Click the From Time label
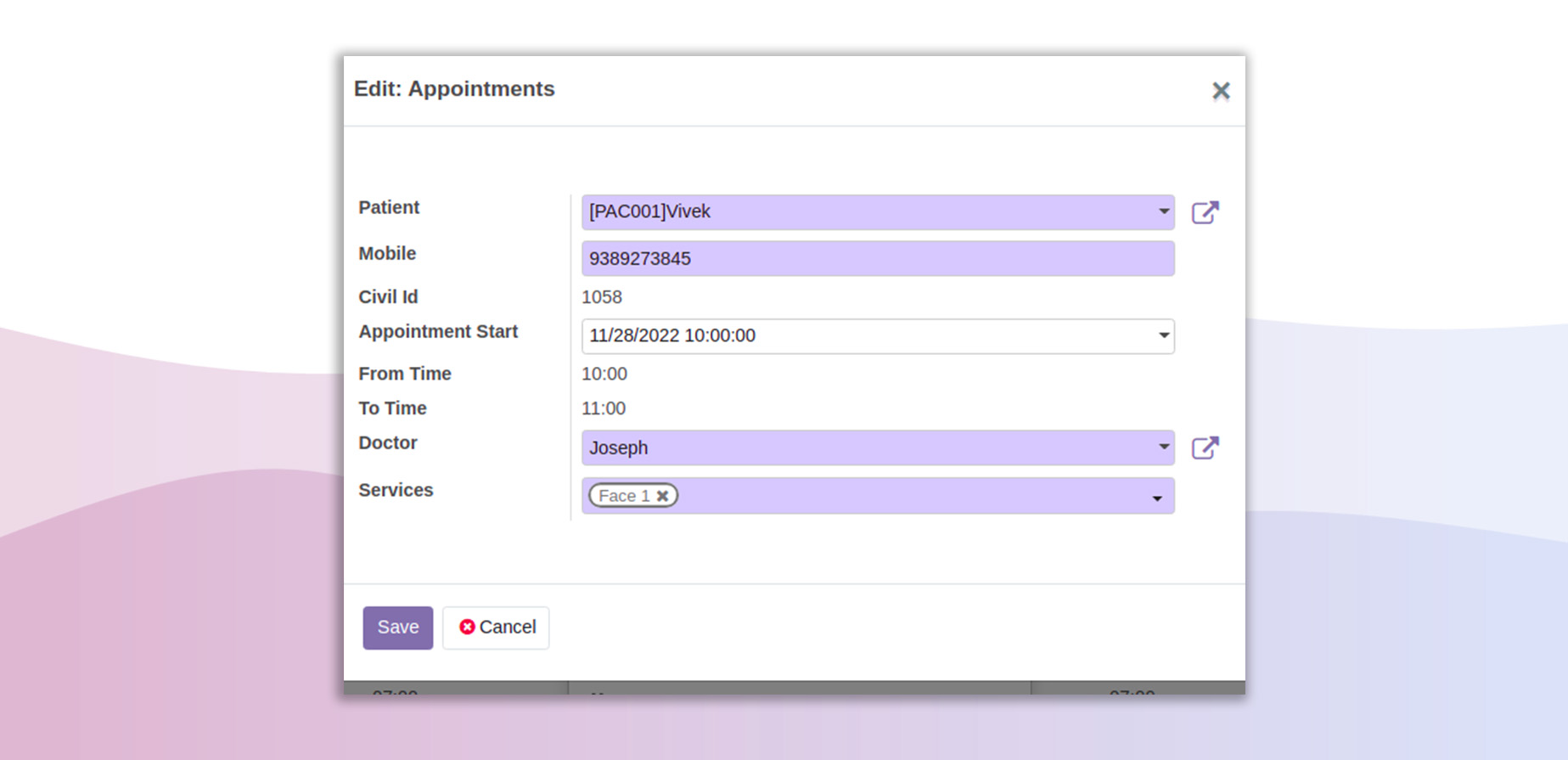Screen dimensions: 1568x760 [x=405, y=374]
